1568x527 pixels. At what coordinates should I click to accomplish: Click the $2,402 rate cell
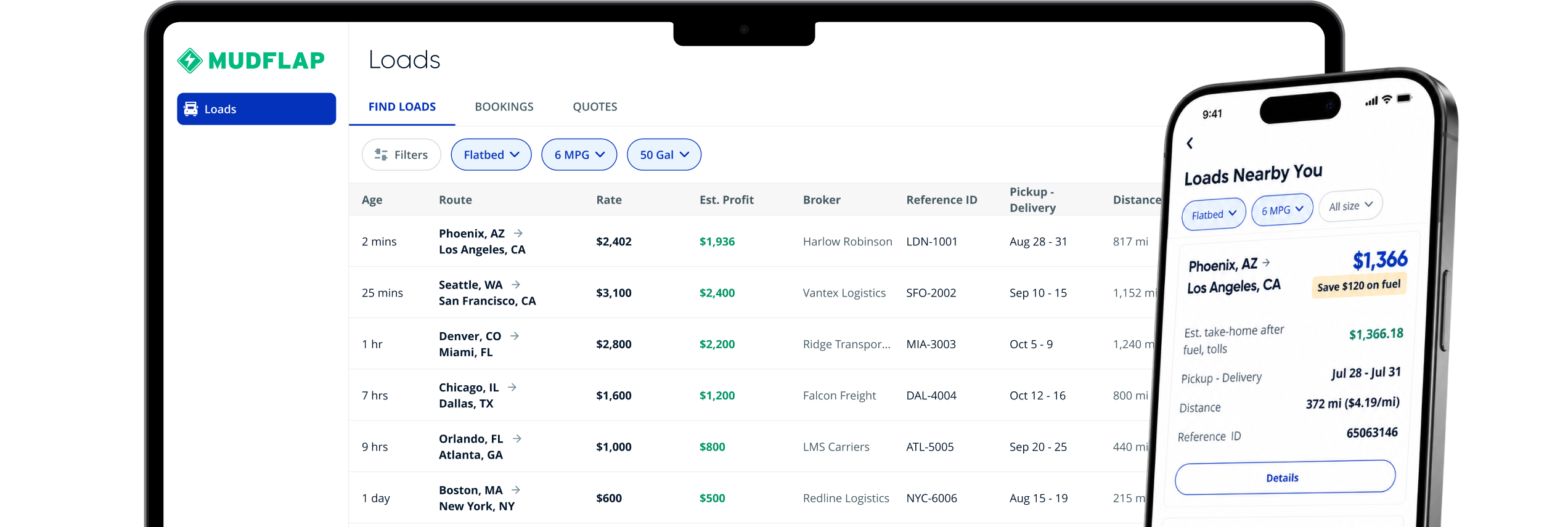click(x=614, y=242)
